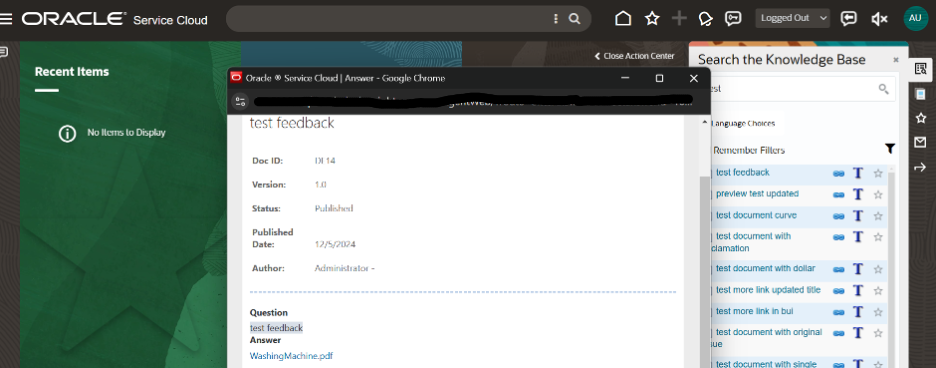Open the chat bubble icon beside the plus
This screenshot has width=936, height=368.
pyautogui.click(x=706, y=19)
